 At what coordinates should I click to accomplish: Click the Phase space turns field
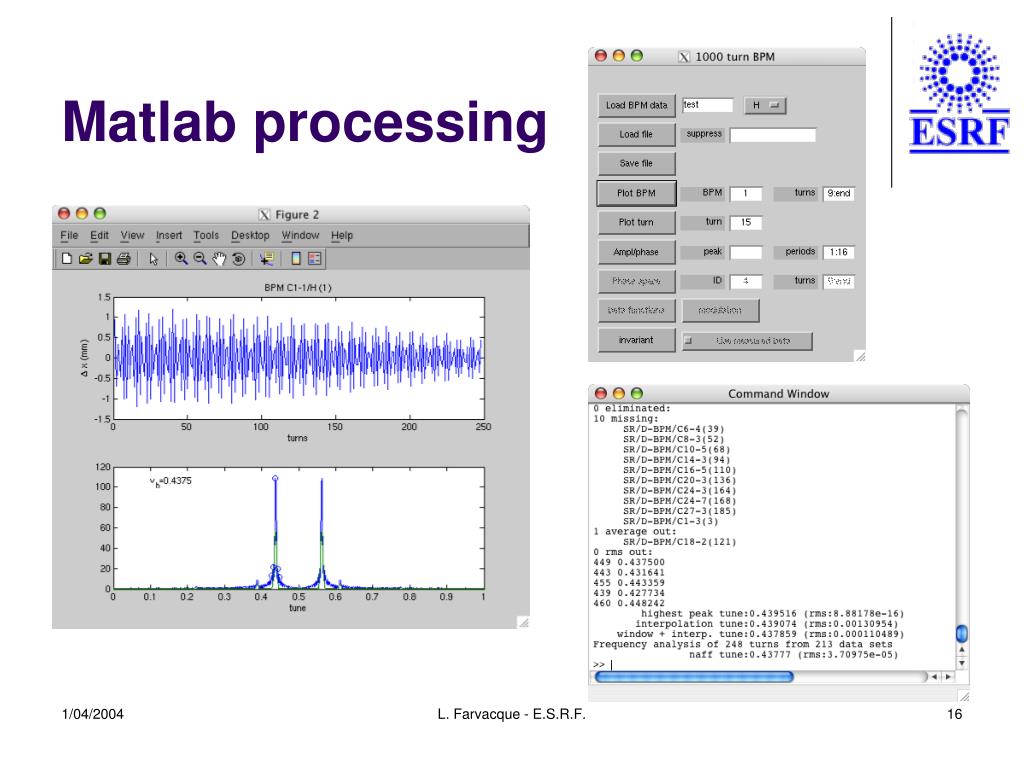pyautogui.click(x=839, y=281)
